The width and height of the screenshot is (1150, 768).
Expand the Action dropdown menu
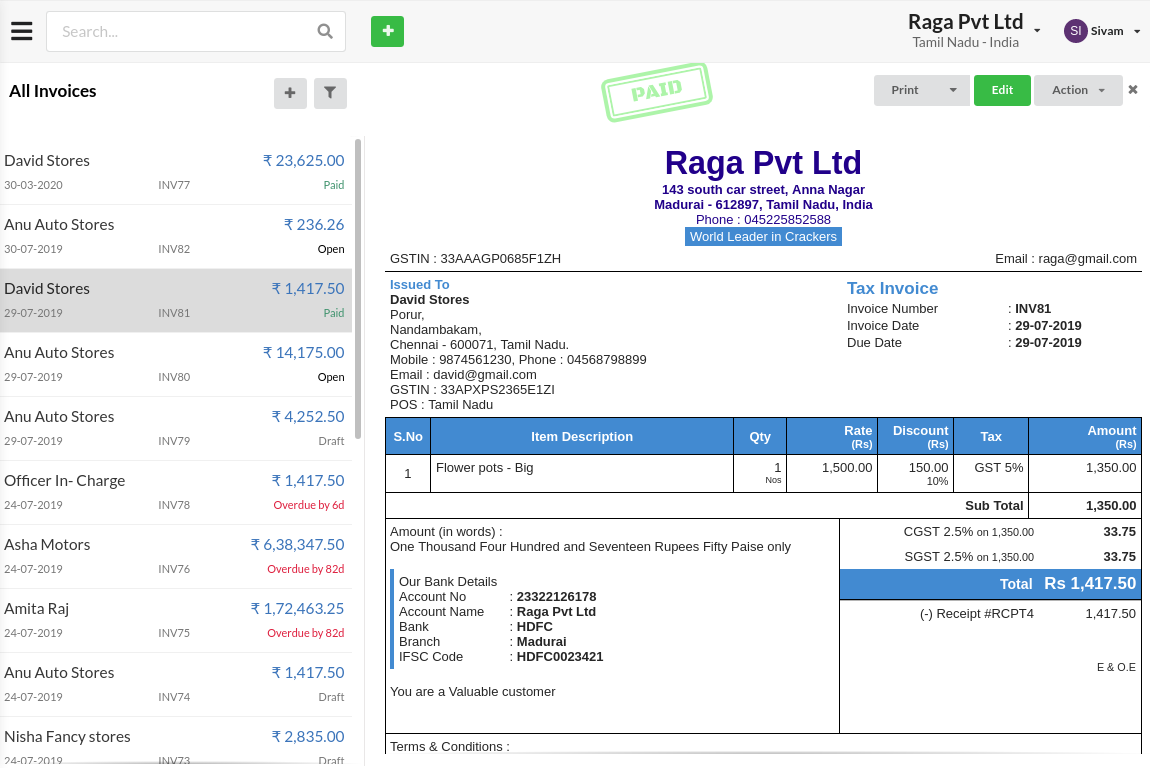tap(1078, 90)
